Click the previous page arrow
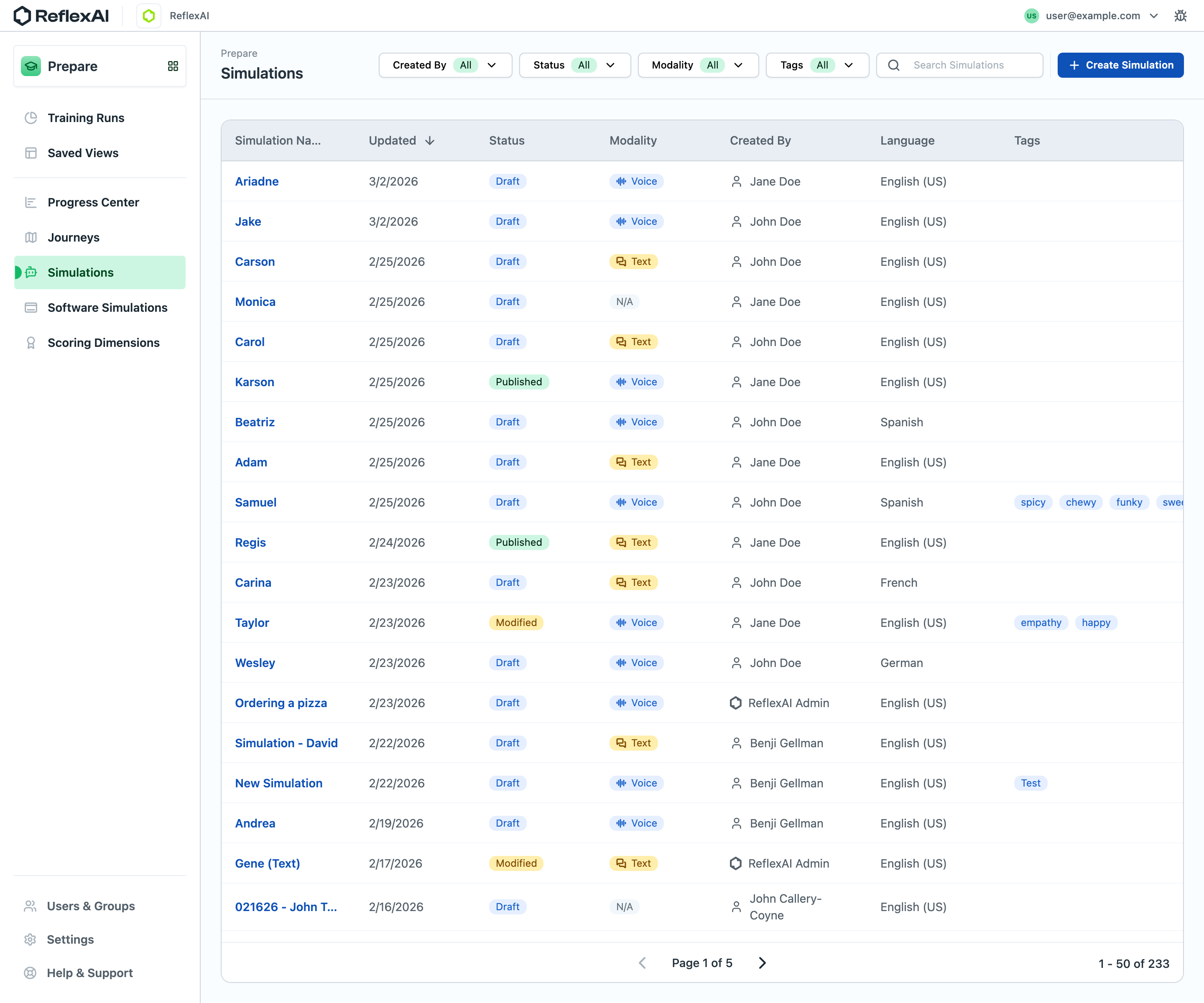Viewport: 1204px width, 1003px height. pos(643,963)
